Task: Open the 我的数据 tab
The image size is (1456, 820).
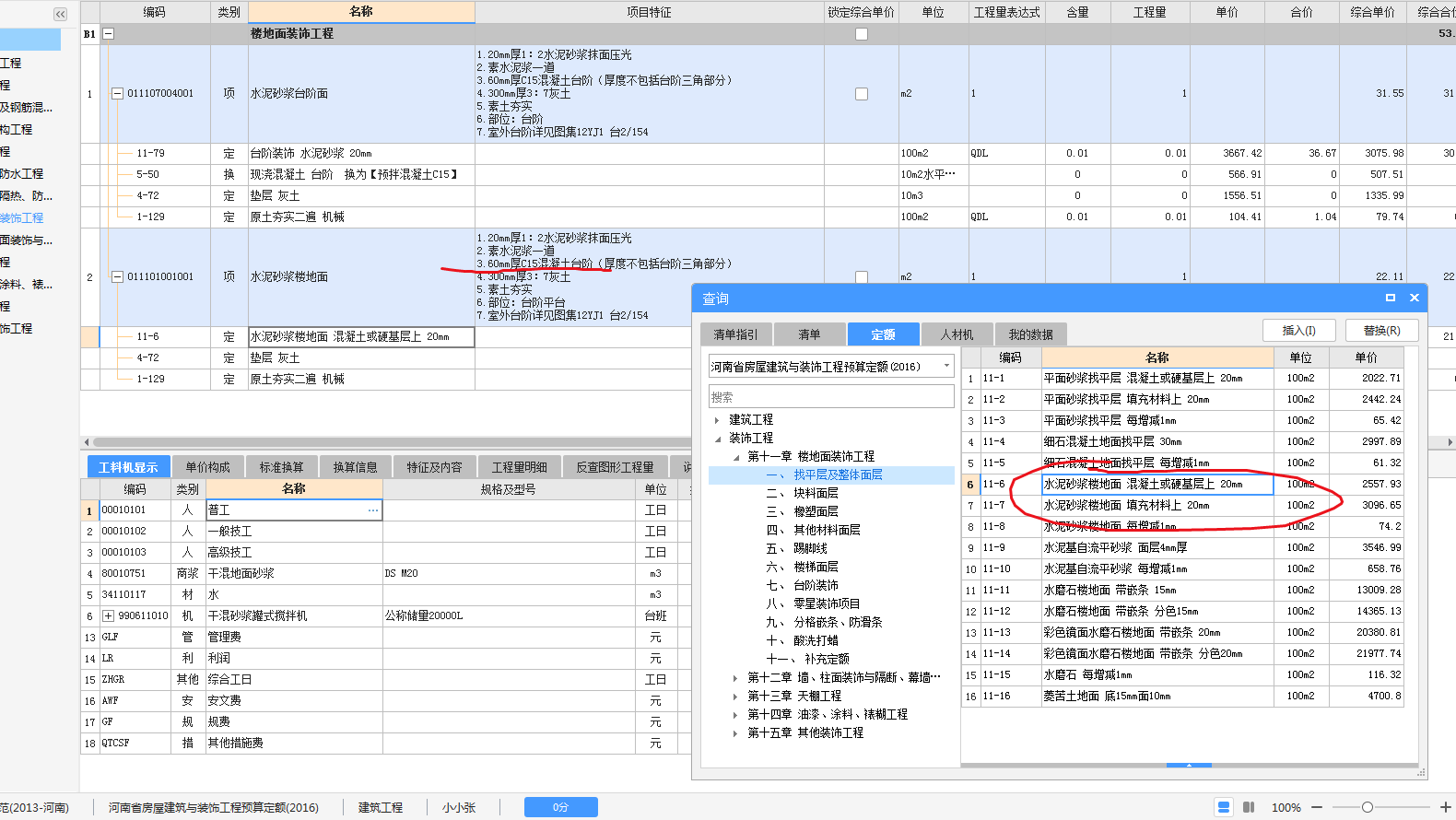Action: [1030, 334]
